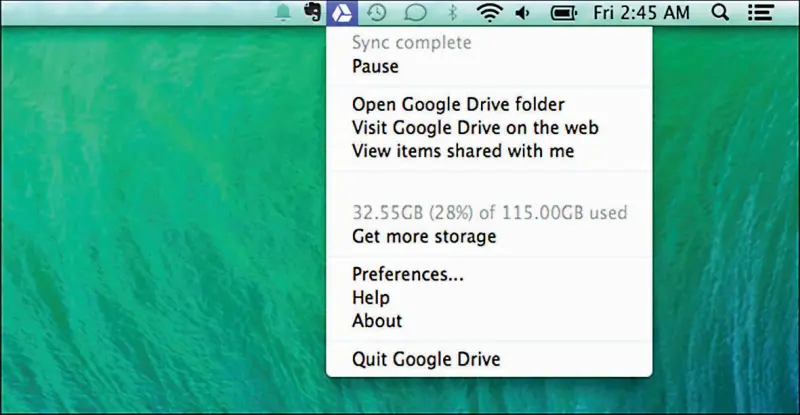Choose Visit Google Drive on the web
Image resolution: width=800 pixels, height=415 pixels.
[x=475, y=128]
